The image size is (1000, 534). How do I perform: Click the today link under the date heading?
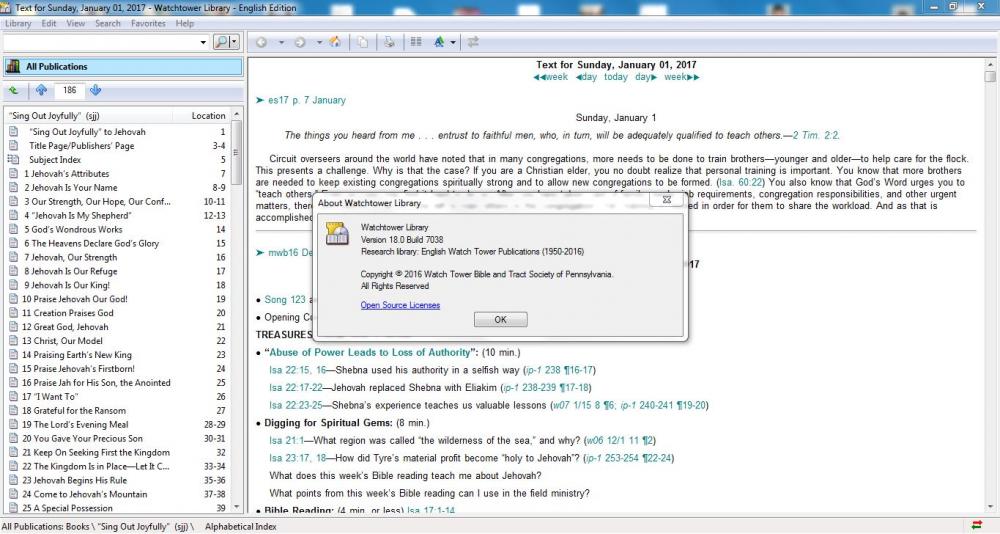[x=616, y=77]
